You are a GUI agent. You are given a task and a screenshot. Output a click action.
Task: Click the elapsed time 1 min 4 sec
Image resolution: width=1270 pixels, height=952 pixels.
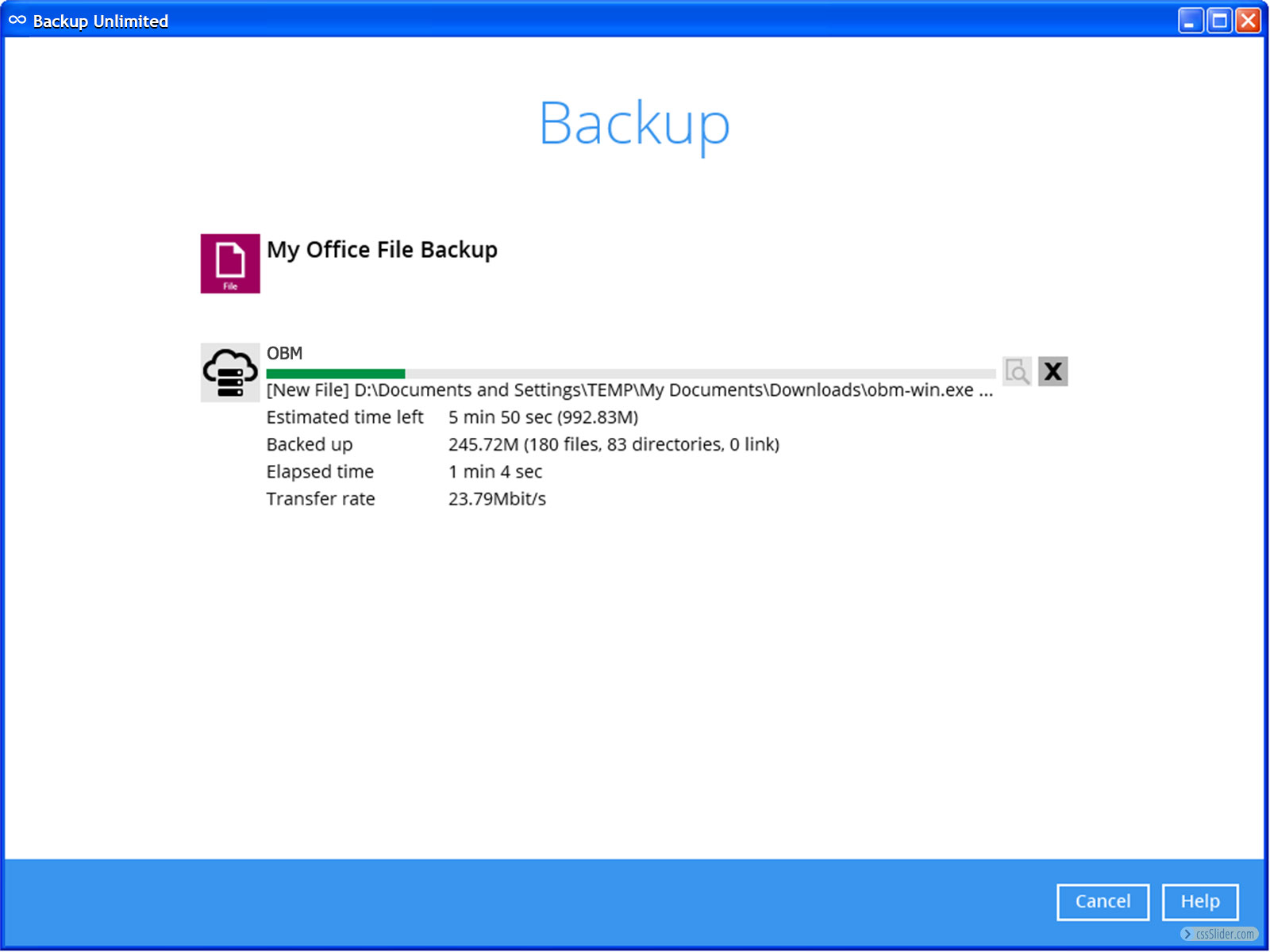tap(495, 472)
